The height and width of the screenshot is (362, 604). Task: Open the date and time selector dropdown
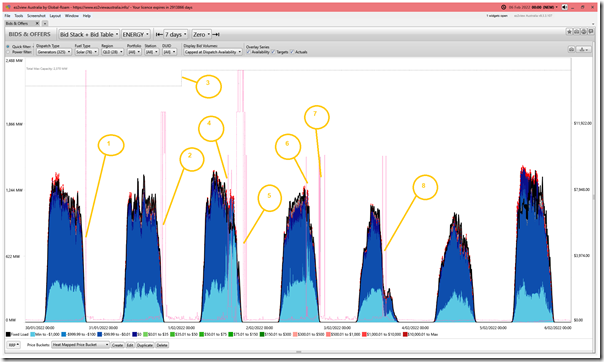(532, 7)
